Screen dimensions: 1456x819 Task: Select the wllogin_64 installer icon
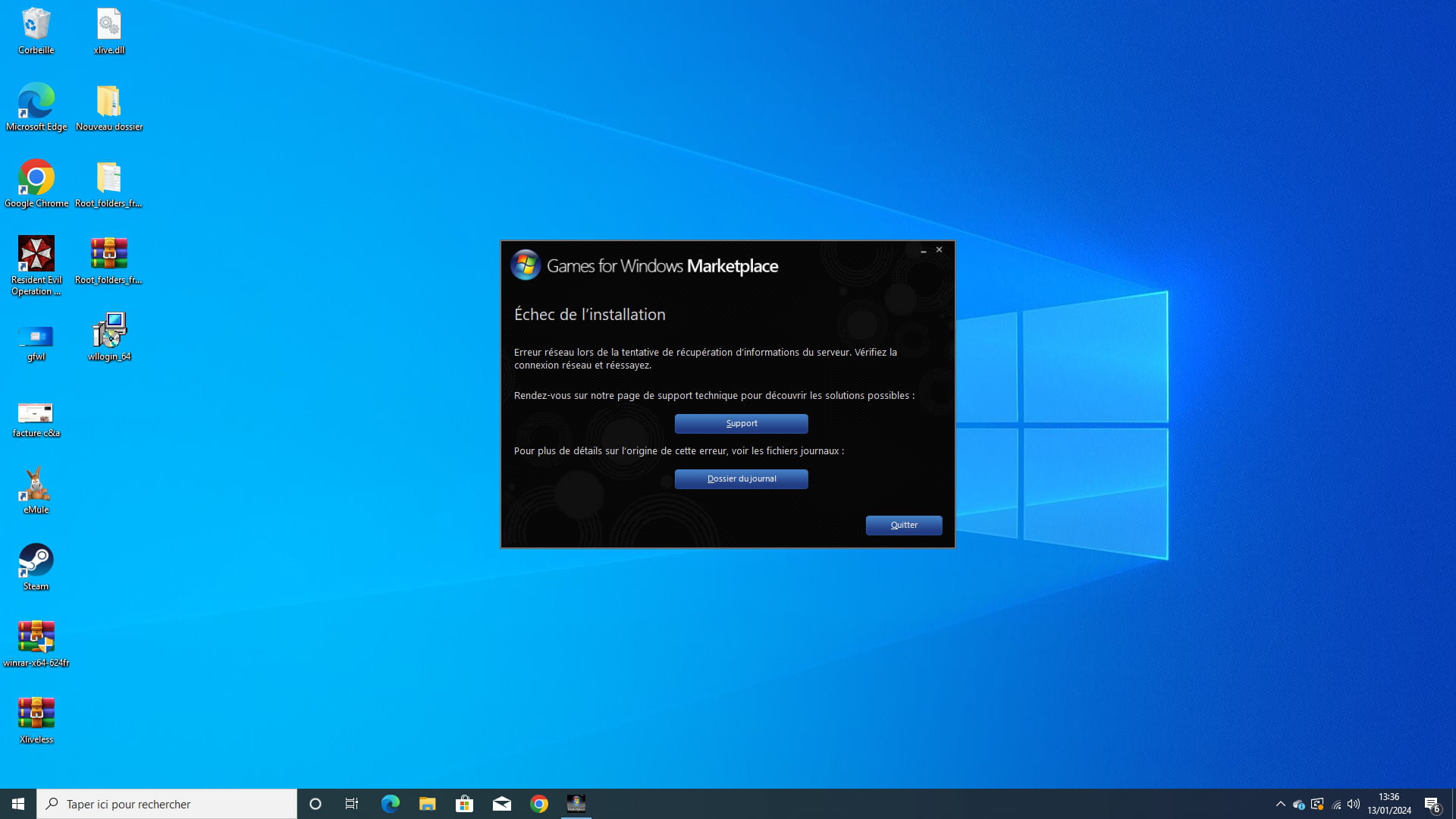click(x=109, y=337)
